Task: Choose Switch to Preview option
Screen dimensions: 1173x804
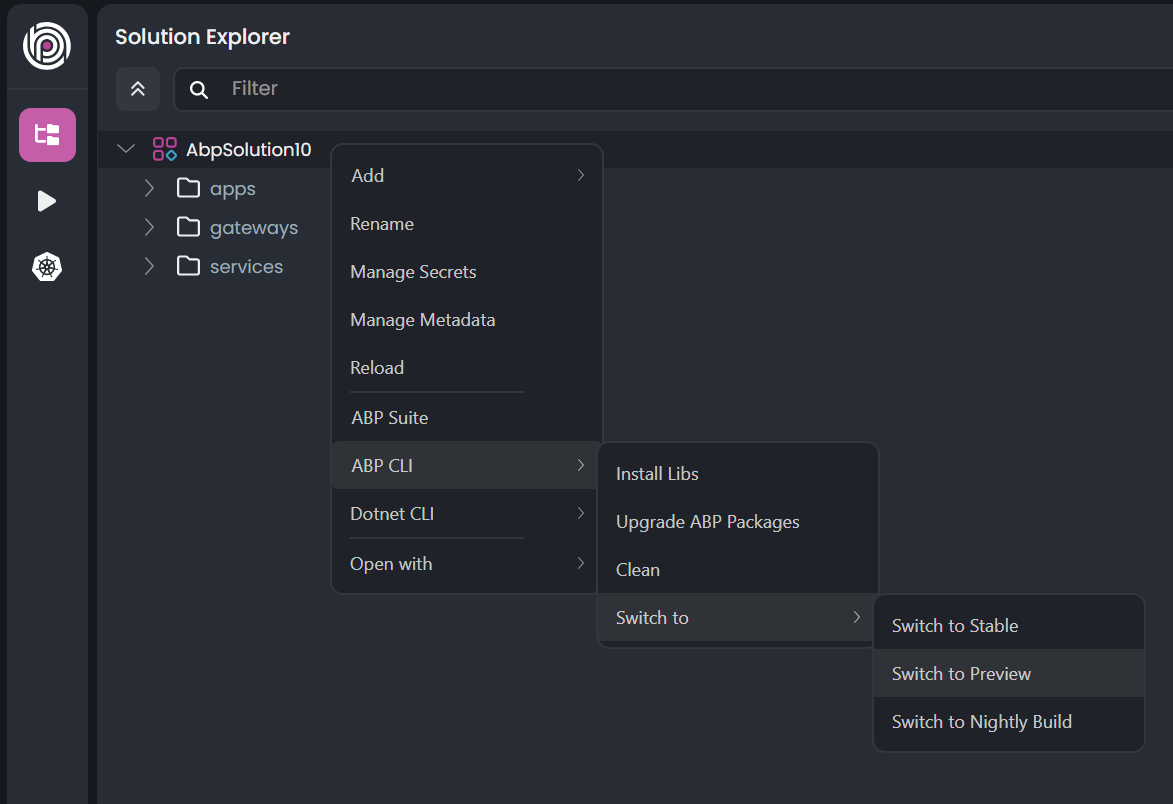Action: (961, 674)
